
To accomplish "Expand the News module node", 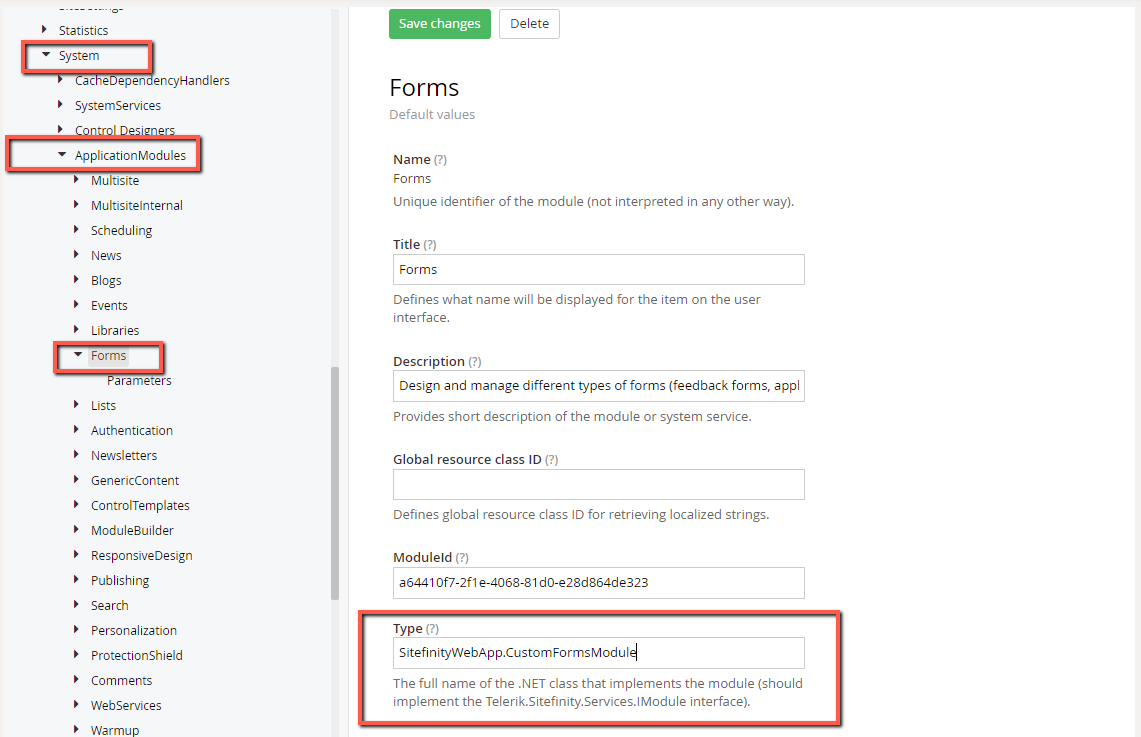I will click(76, 255).
